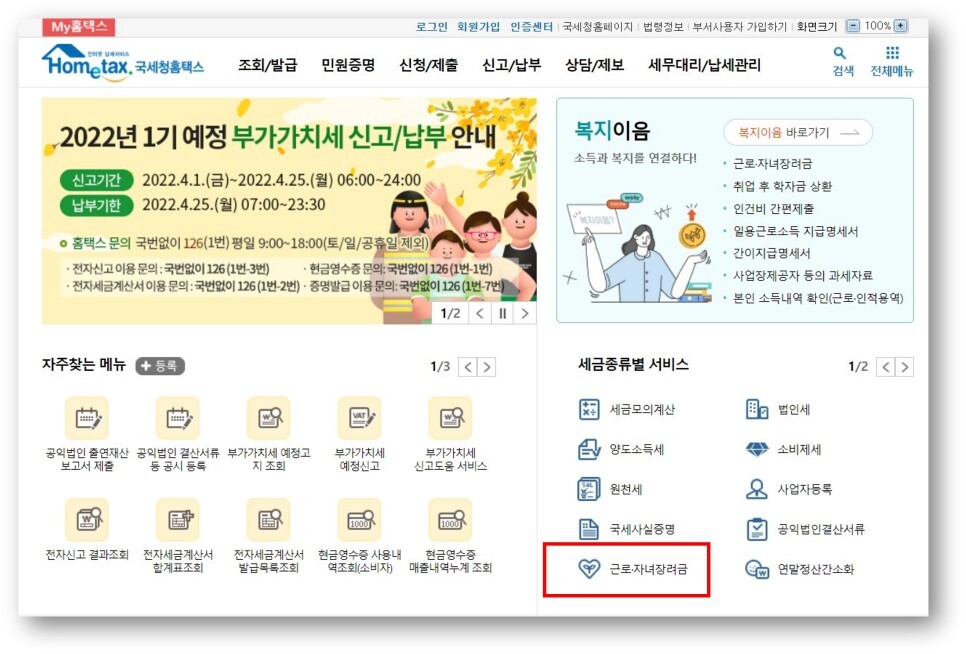
Task: Open 본인 소득내역 확인(근로·인적용역) link
Action: (818, 298)
